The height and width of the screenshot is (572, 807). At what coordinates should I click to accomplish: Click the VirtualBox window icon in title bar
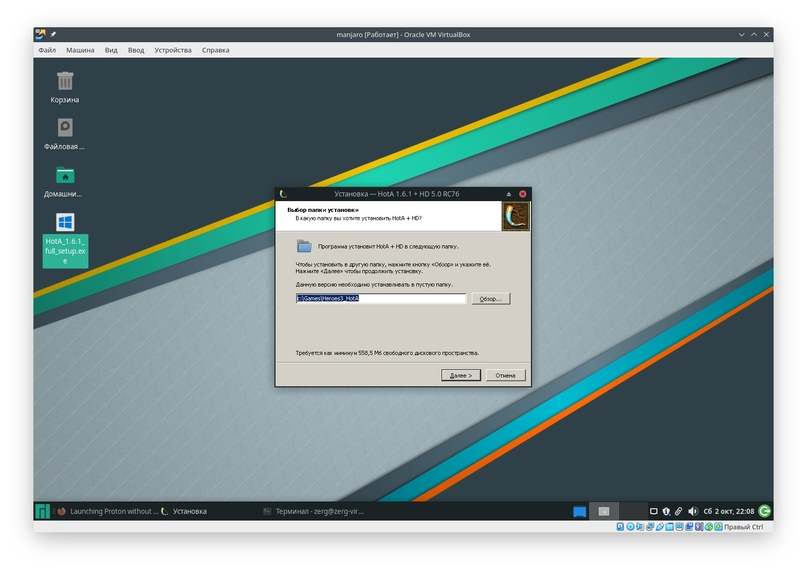pyautogui.click(x=40, y=34)
